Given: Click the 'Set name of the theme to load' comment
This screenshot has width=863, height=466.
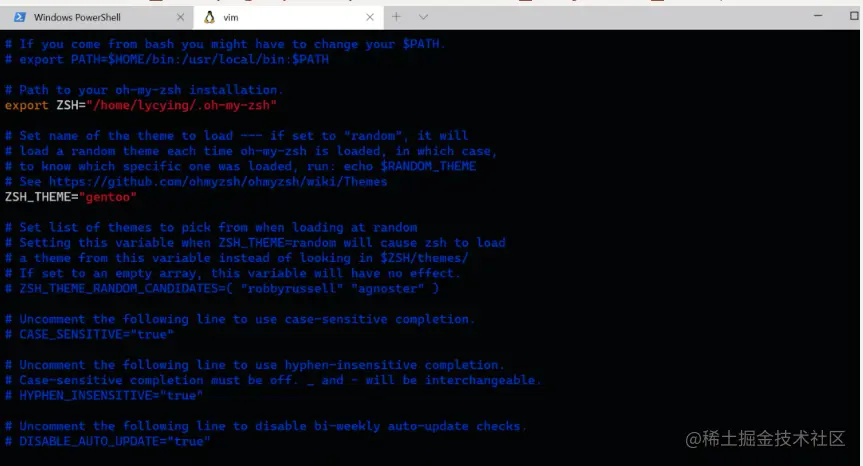Looking at the screenshot, I should 237,136.
